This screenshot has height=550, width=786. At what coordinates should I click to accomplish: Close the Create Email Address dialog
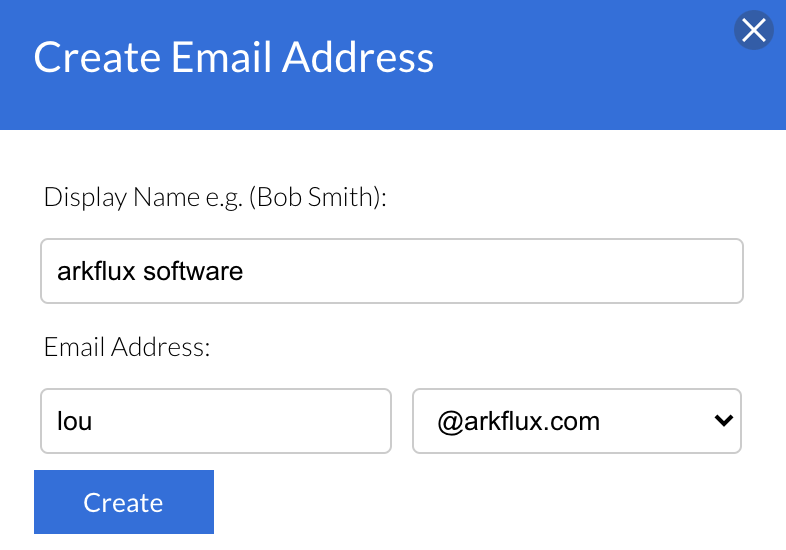753,31
